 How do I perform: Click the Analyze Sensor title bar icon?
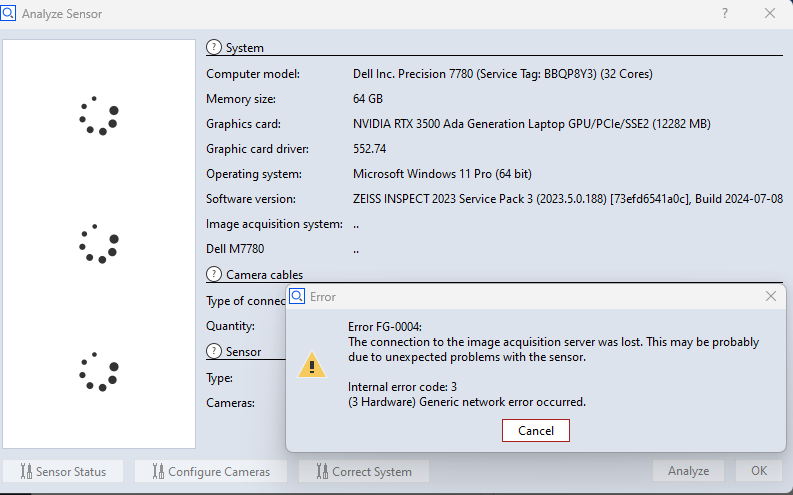[9, 14]
